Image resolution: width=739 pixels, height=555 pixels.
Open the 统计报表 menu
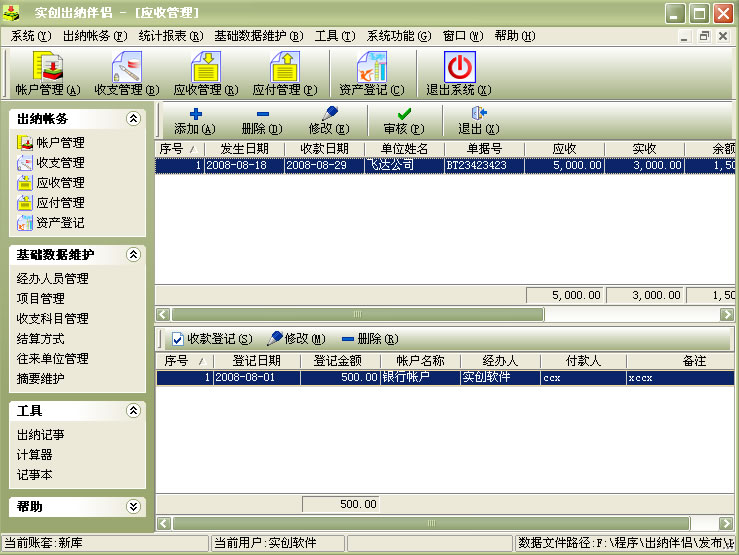(170, 36)
